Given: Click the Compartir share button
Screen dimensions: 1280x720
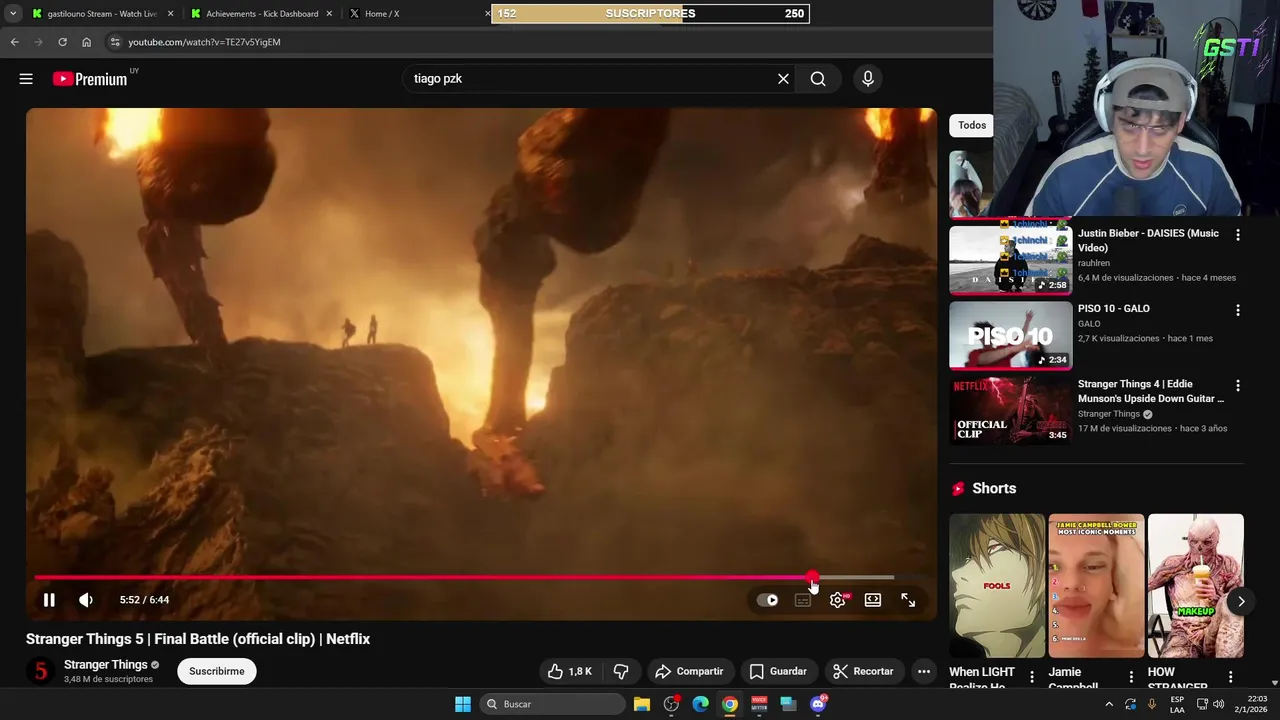Looking at the screenshot, I should 689,671.
